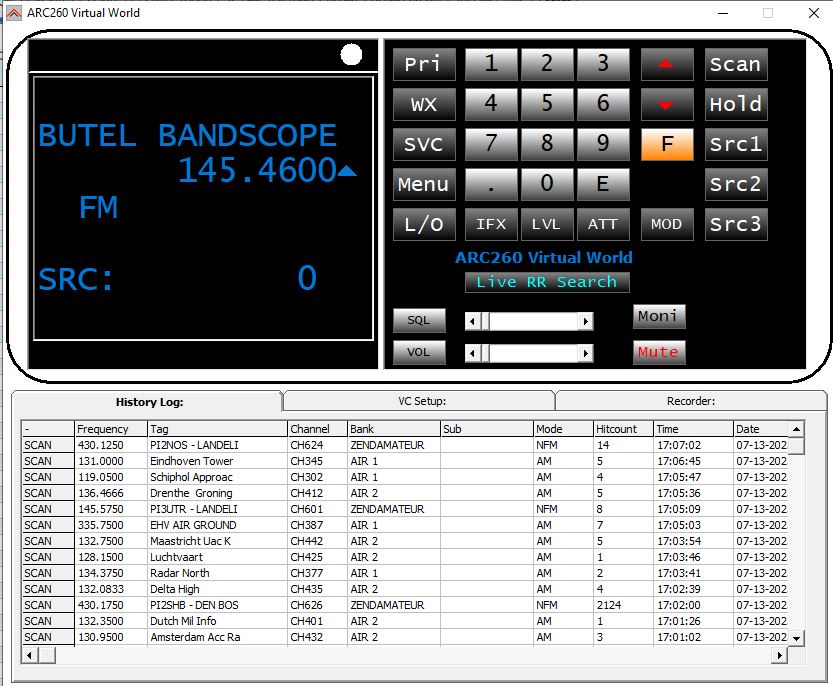The height and width of the screenshot is (686, 833).
Task: Click keypad digit 0
Action: coord(547,184)
